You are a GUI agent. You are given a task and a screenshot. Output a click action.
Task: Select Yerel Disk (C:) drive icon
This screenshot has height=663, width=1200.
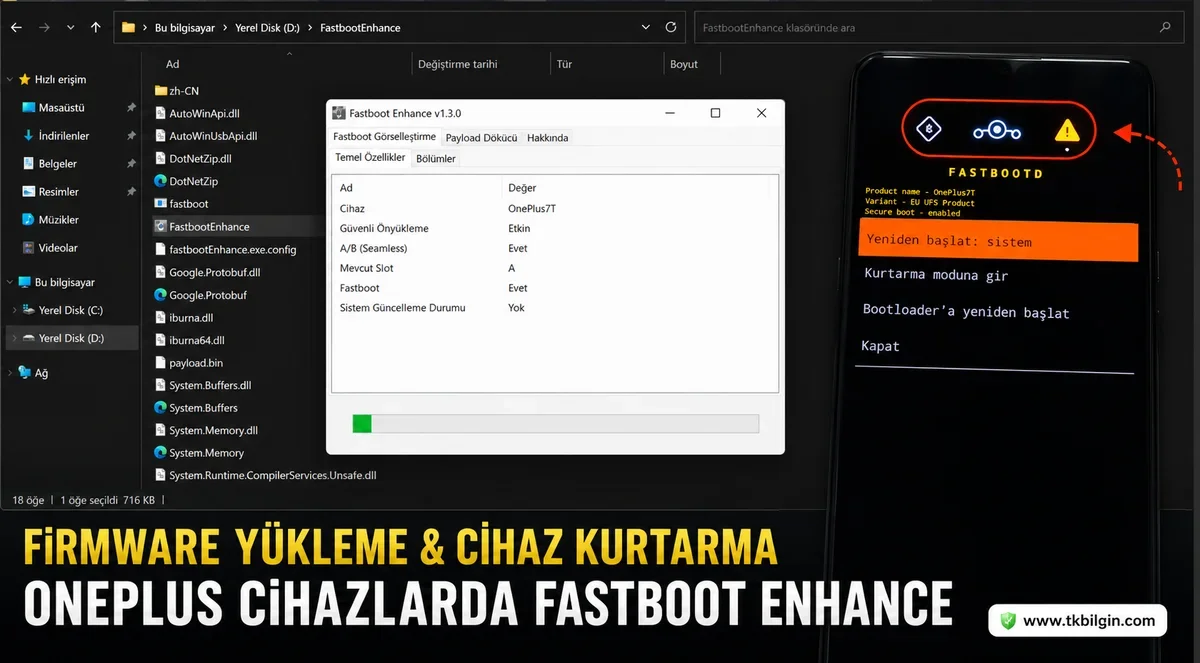28,310
